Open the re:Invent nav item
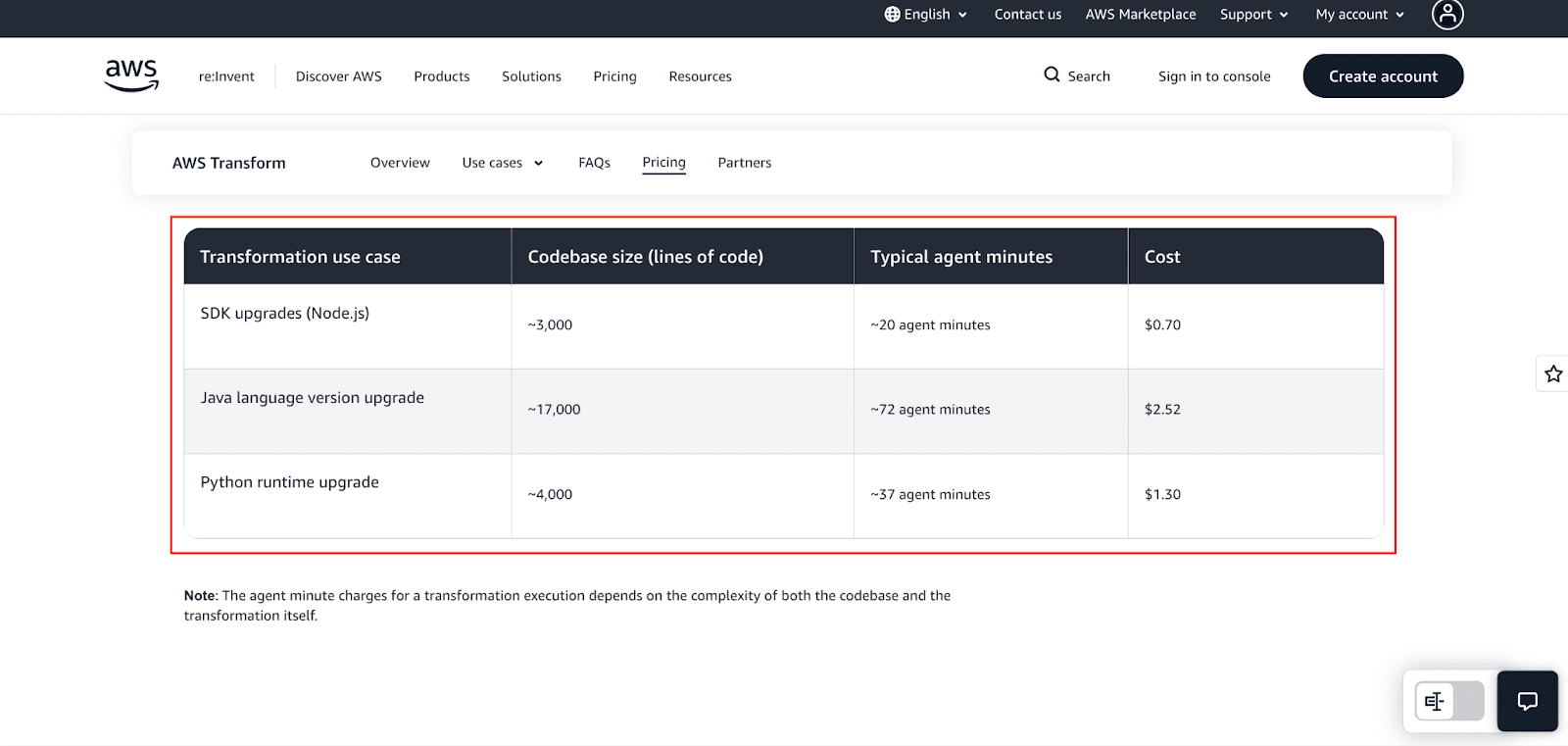Viewport: 1568px width, 746px height. pos(226,76)
